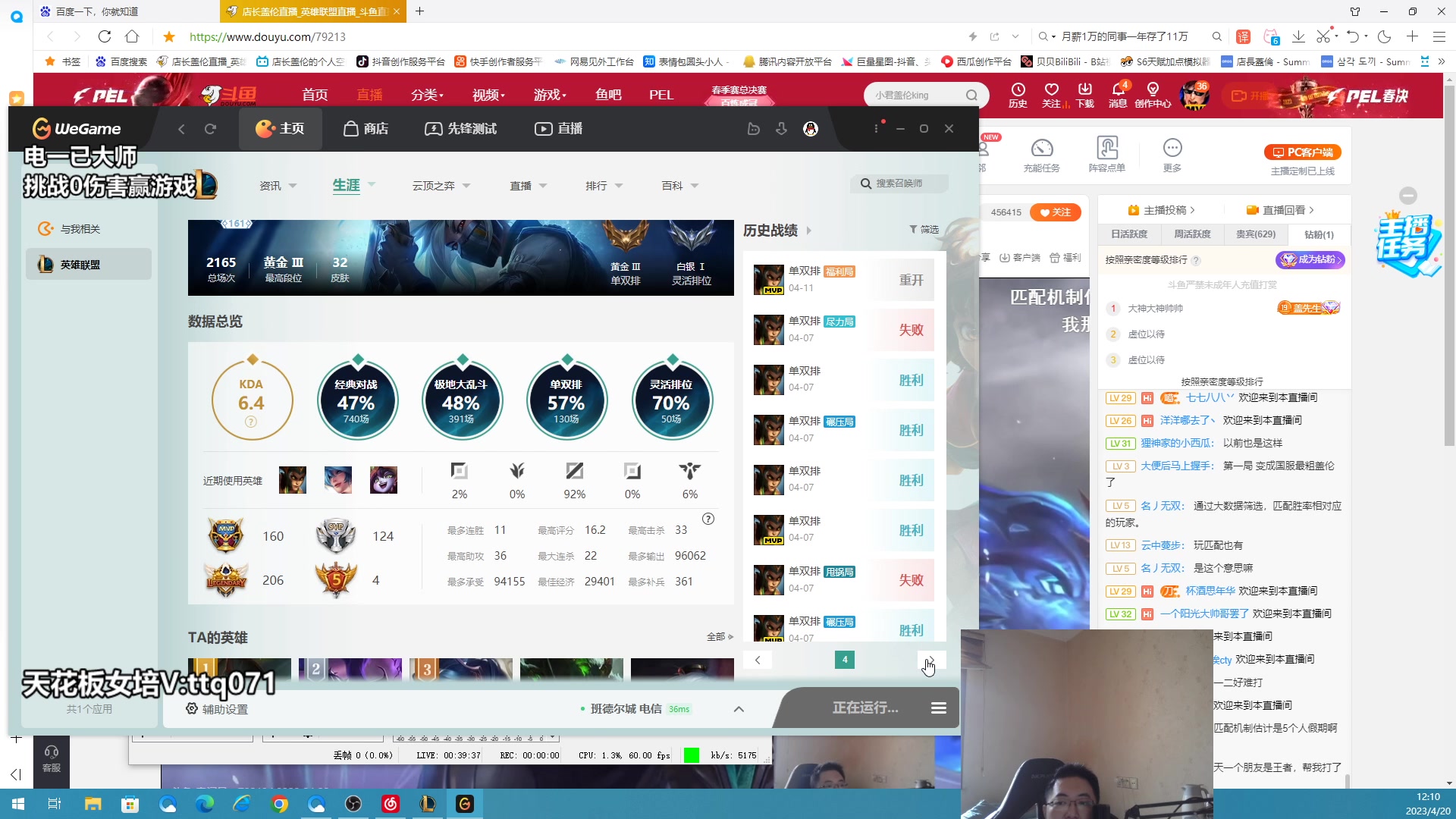Switch to the WeGame 直播 tab
The width and height of the screenshot is (1456, 819).
click(x=558, y=129)
